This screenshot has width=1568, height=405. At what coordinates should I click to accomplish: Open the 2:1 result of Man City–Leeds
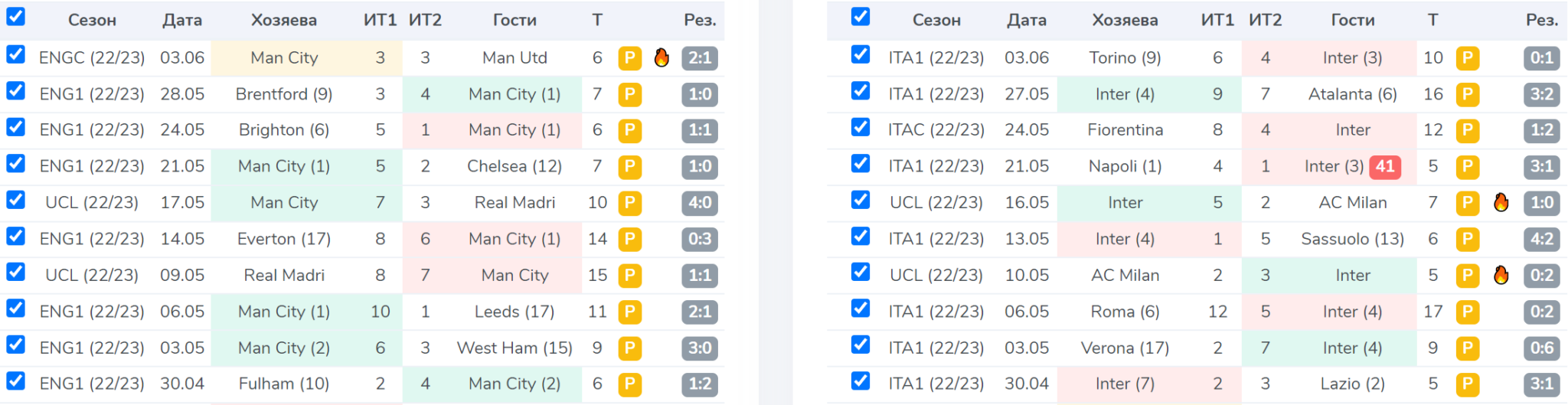click(x=700, y=312)
